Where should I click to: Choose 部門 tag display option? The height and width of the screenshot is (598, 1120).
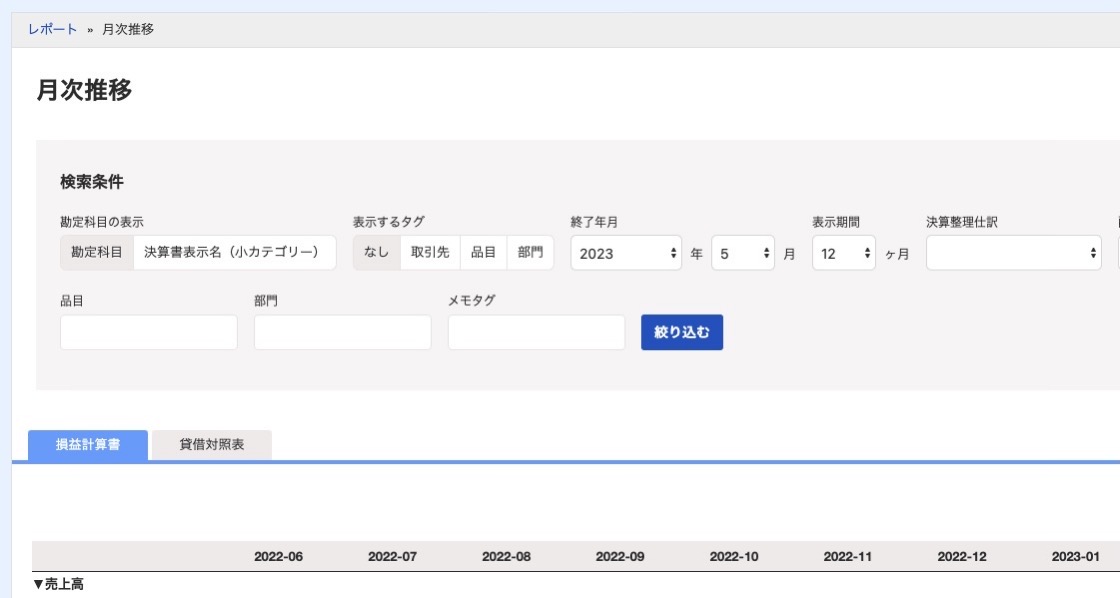tap(530, 252)
